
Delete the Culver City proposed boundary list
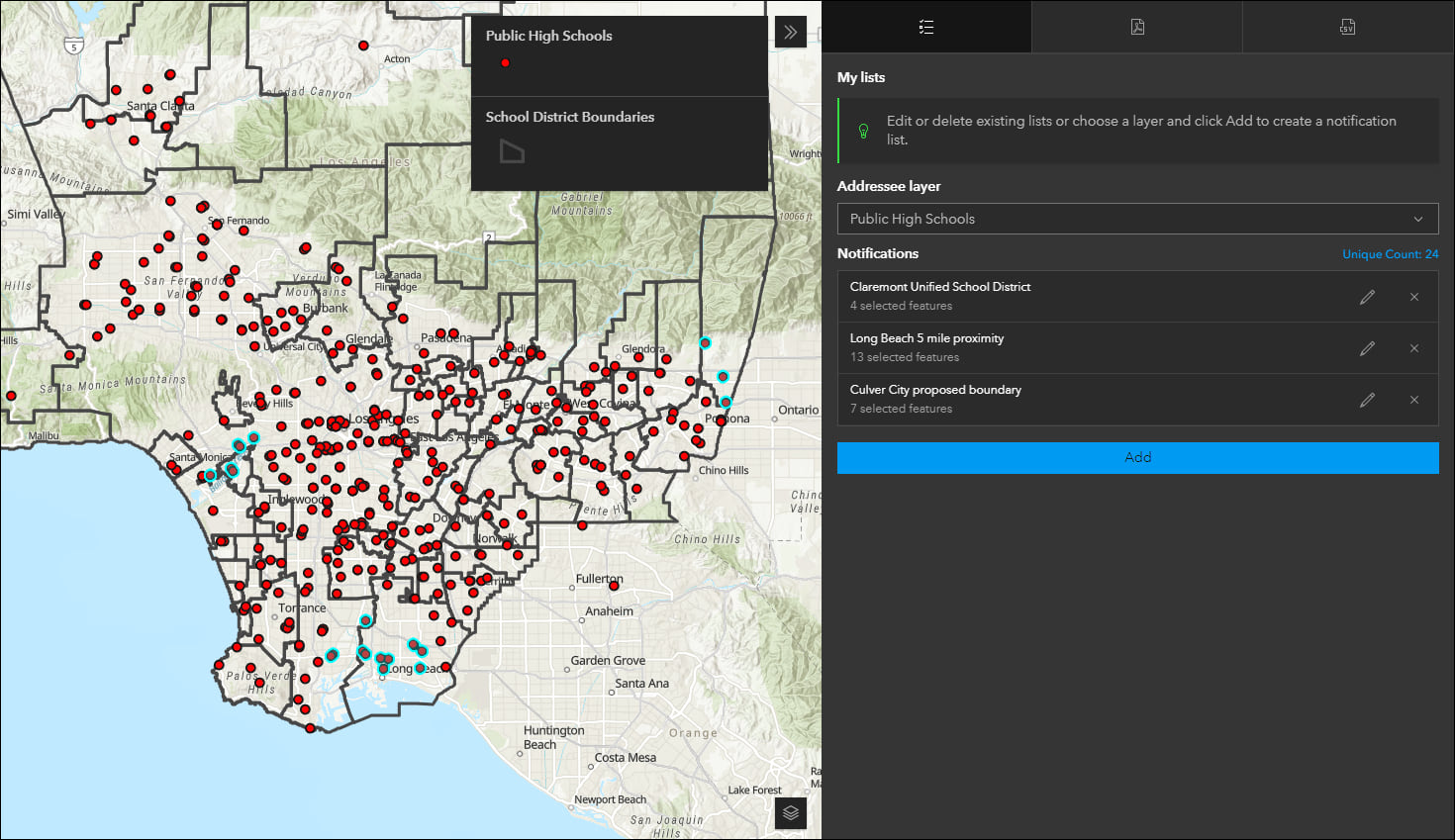coord(1414,400)
